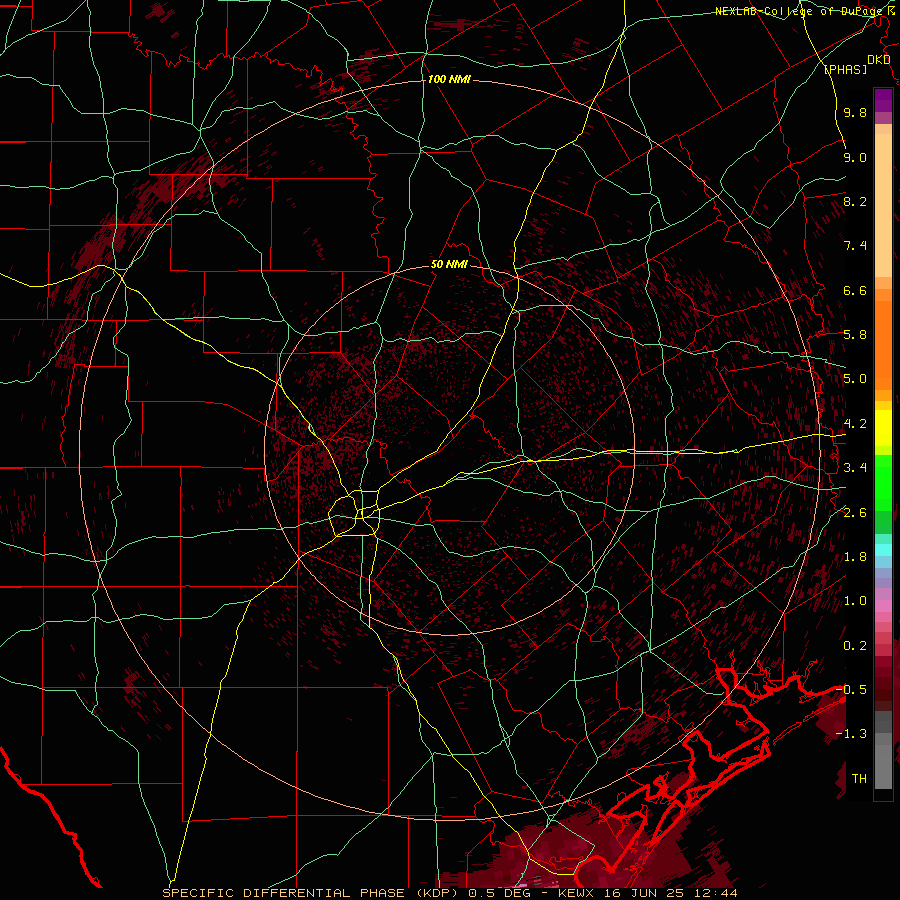Click the 8.2 value on color scale
900x900 pixels.
tap(855, 202)
